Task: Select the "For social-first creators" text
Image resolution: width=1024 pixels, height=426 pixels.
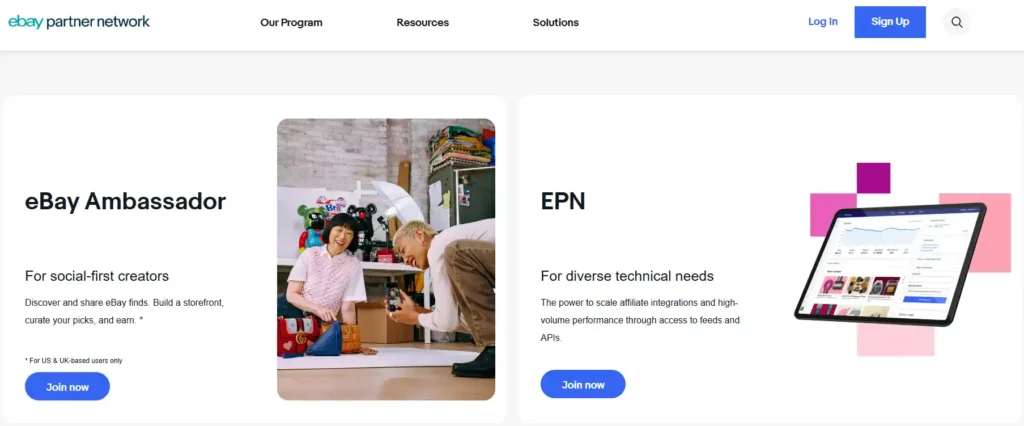Action: tap(97, 276)
